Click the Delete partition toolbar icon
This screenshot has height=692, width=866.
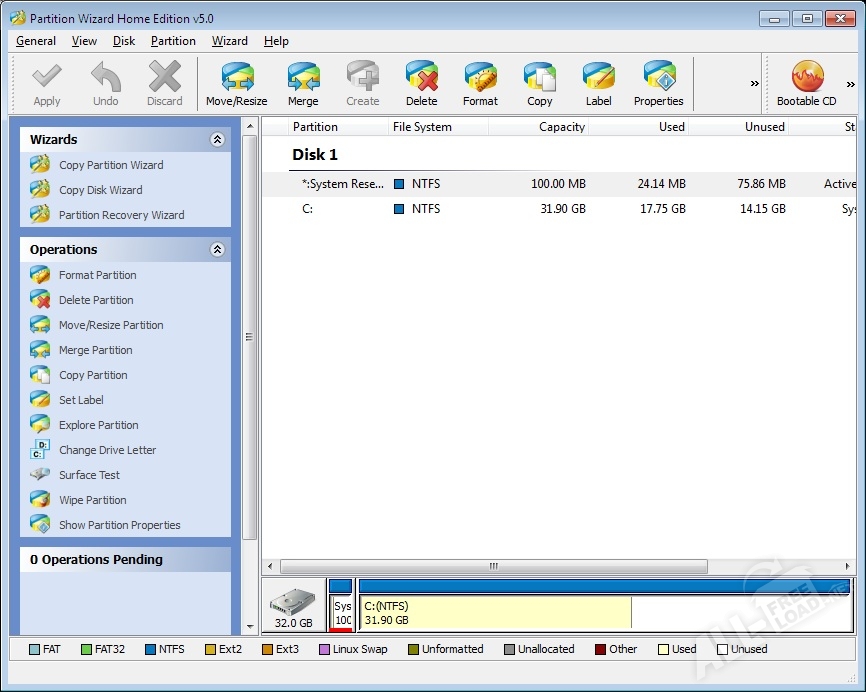[x=421, y=78]
